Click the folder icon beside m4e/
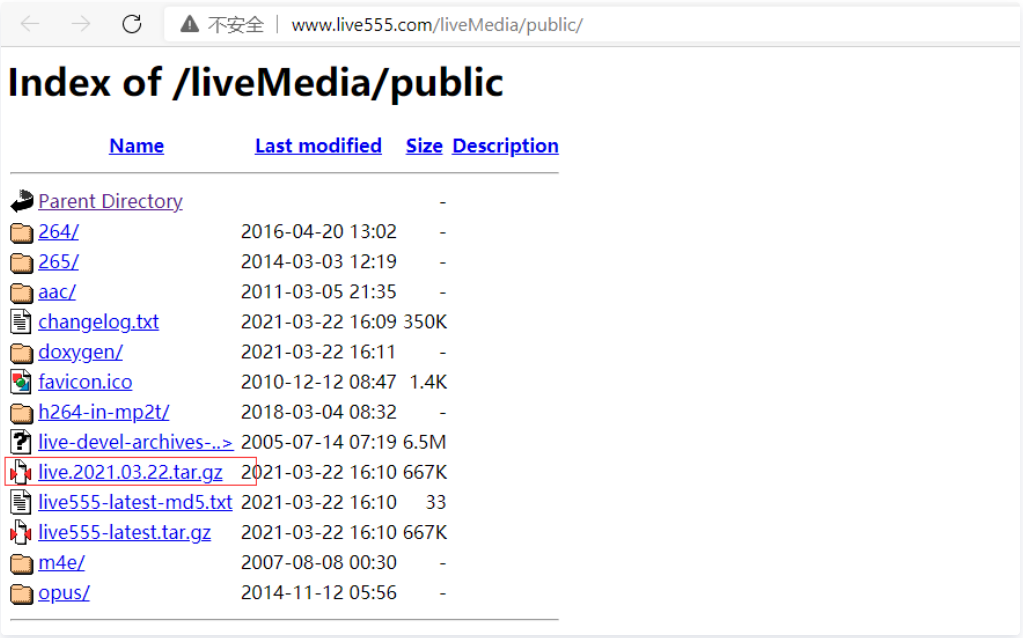1023x638 pixels. [22, 563]
